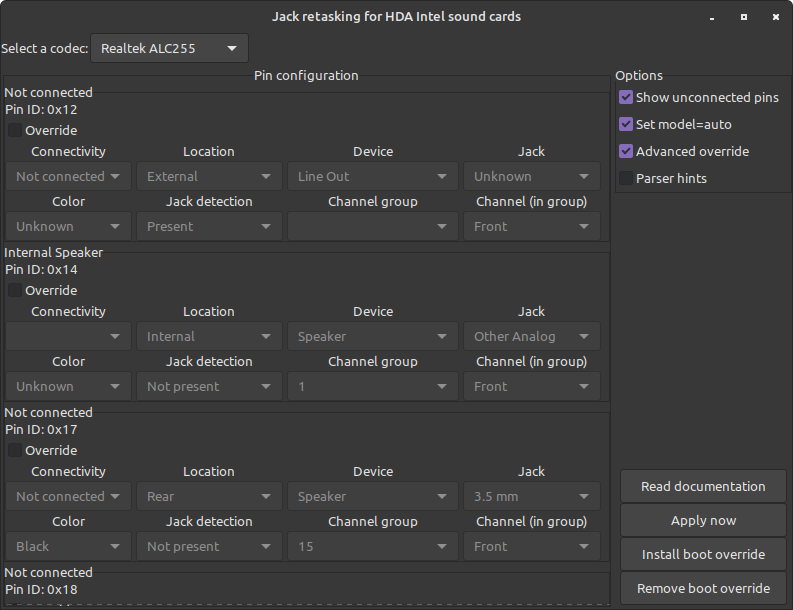Open Internal Location dropdown
This screenshot has width=793, height=610.
(209, 336)
